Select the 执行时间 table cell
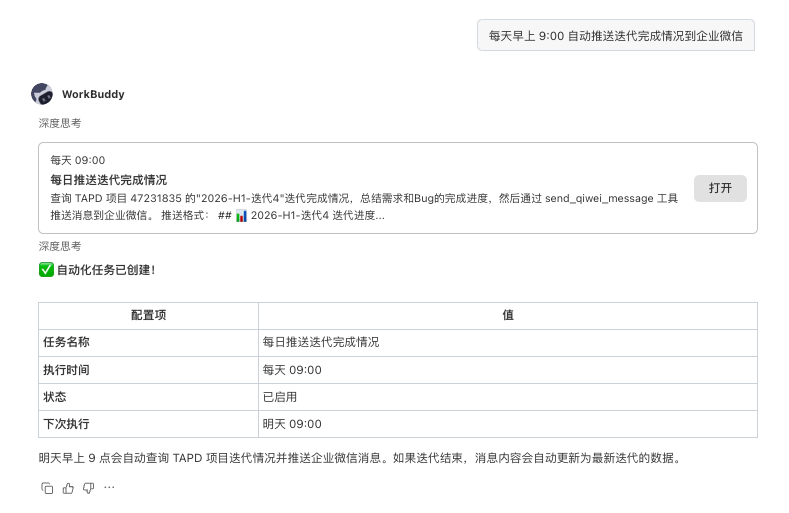 tap(148, 370)
